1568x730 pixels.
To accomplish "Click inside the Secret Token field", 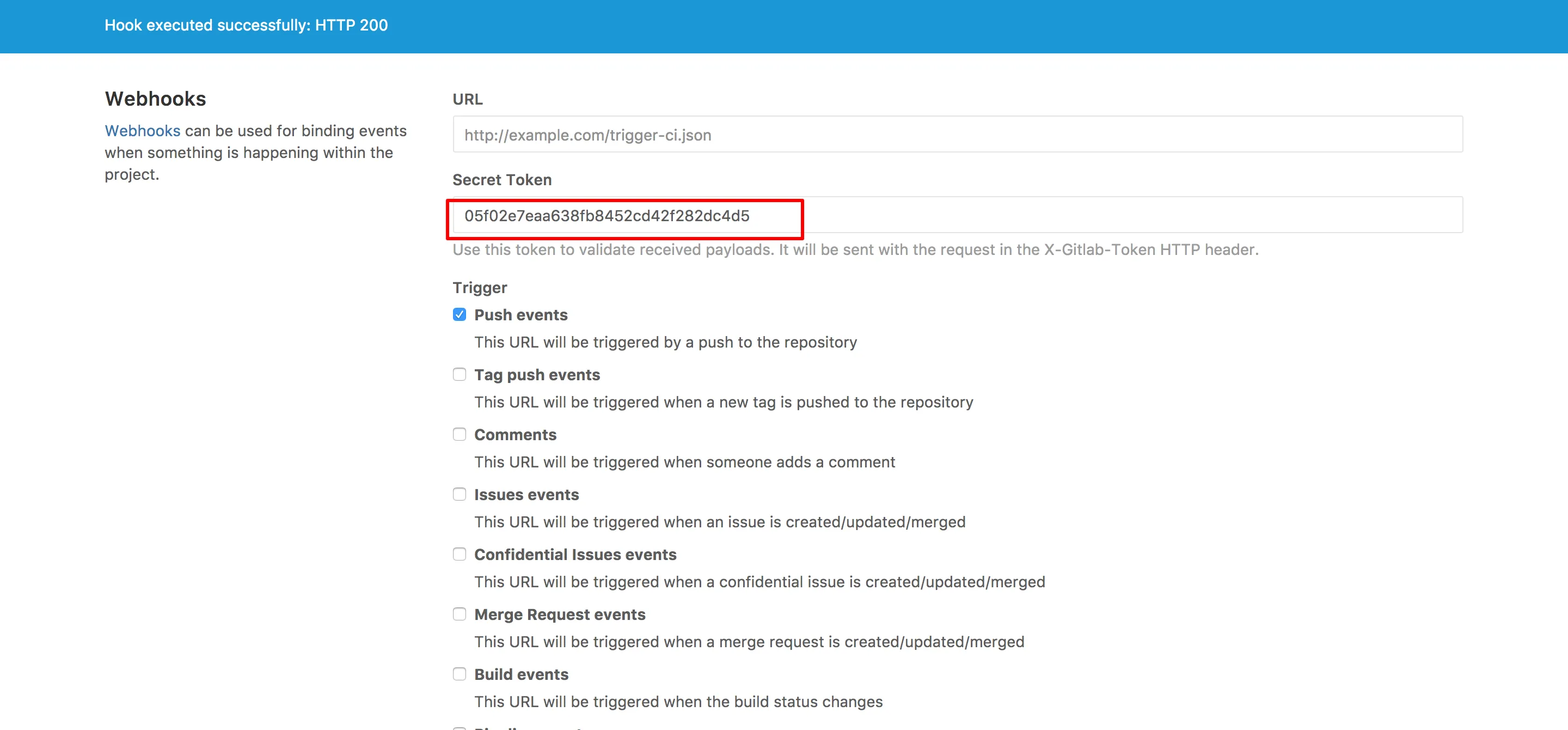I will 957,216.
